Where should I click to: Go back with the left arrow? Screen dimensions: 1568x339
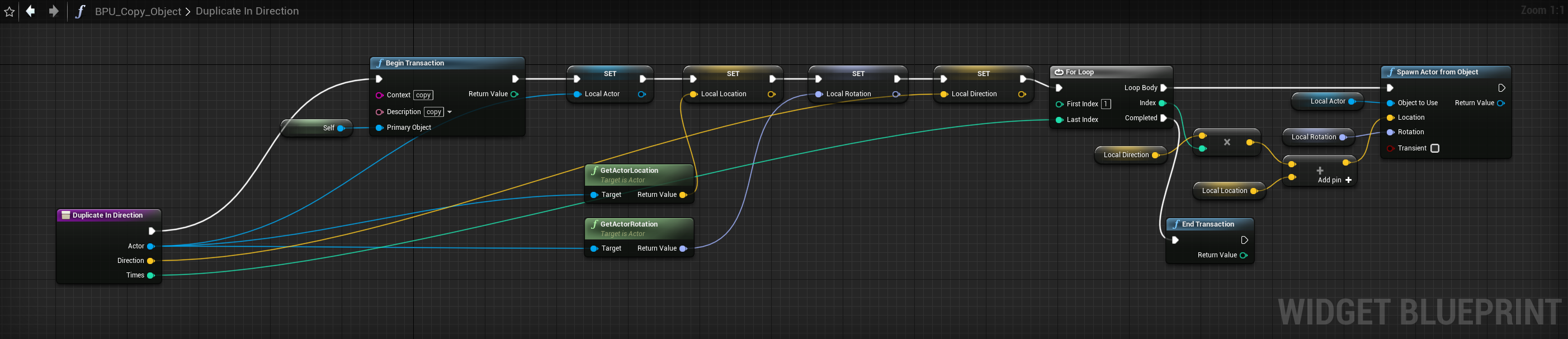pyautogui.click(x=30, y=11)
